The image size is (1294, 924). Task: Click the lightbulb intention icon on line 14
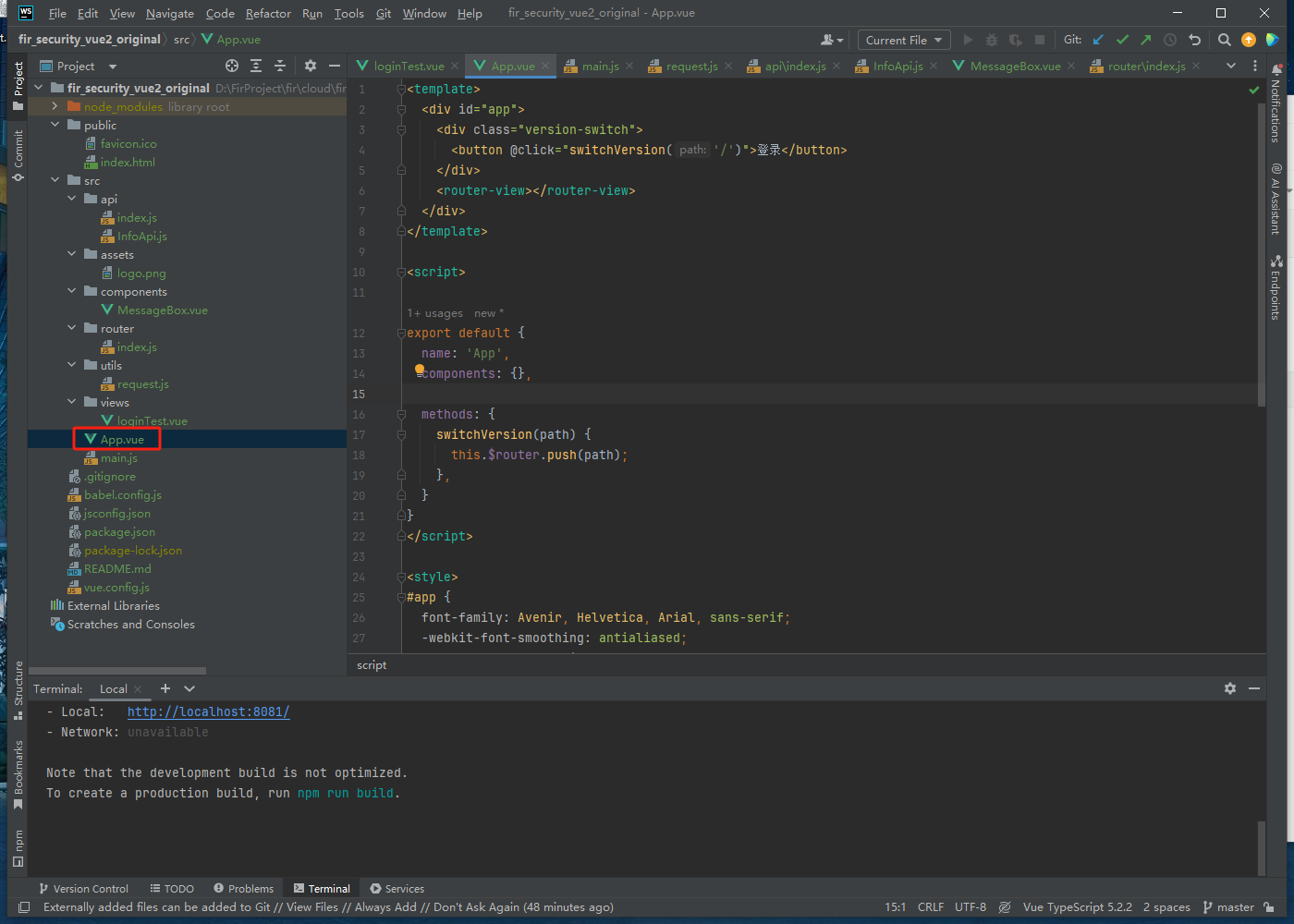point(420,370)
